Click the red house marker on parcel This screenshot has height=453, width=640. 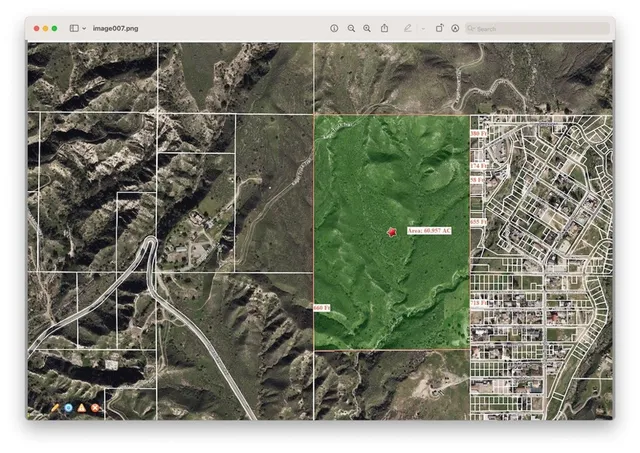pyautogui.click(x=391, y=231)
